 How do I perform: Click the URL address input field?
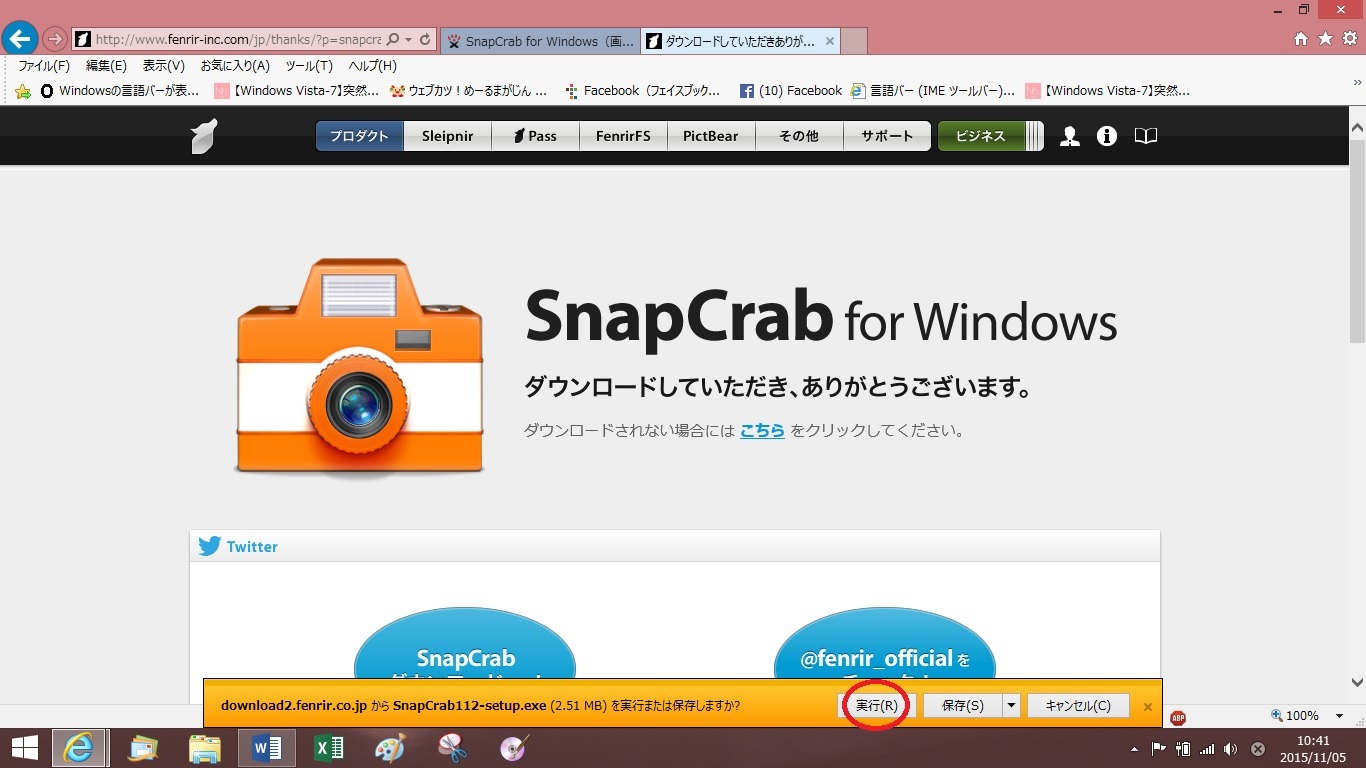(x=238, y=40)
